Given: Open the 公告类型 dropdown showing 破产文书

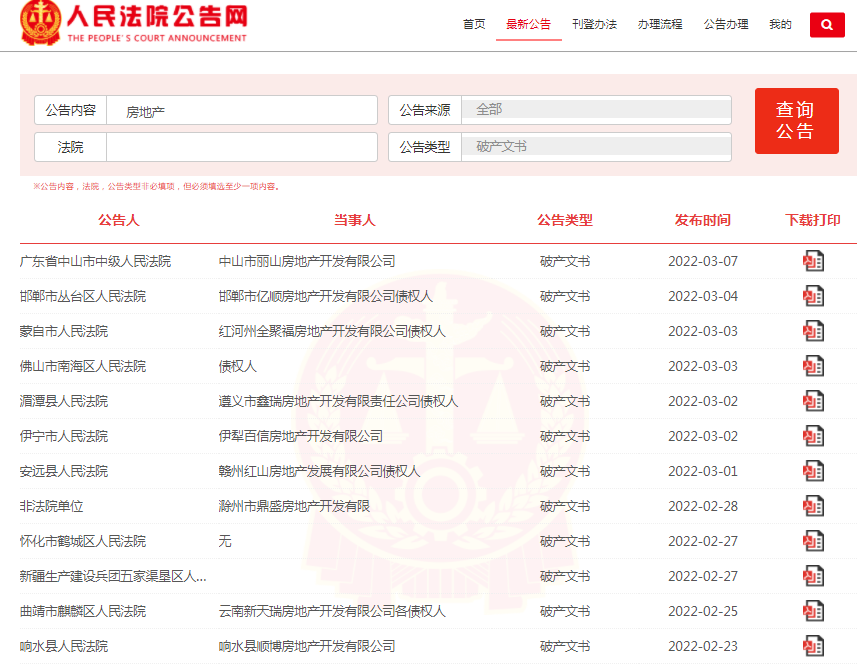Looking at the screenshot, I should pyautogui.click(x=596, y=147).
